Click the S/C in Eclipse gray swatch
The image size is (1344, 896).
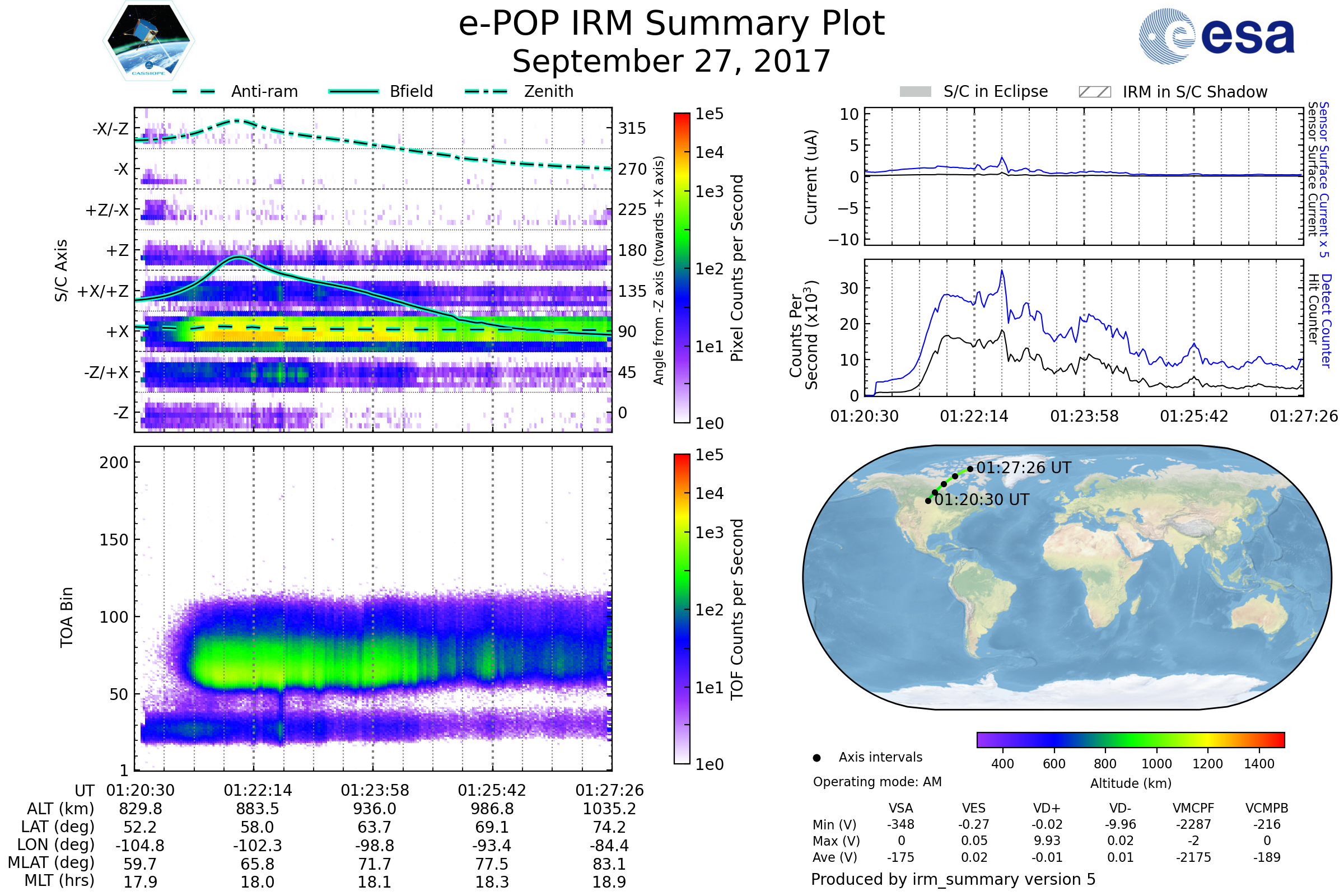915,92
